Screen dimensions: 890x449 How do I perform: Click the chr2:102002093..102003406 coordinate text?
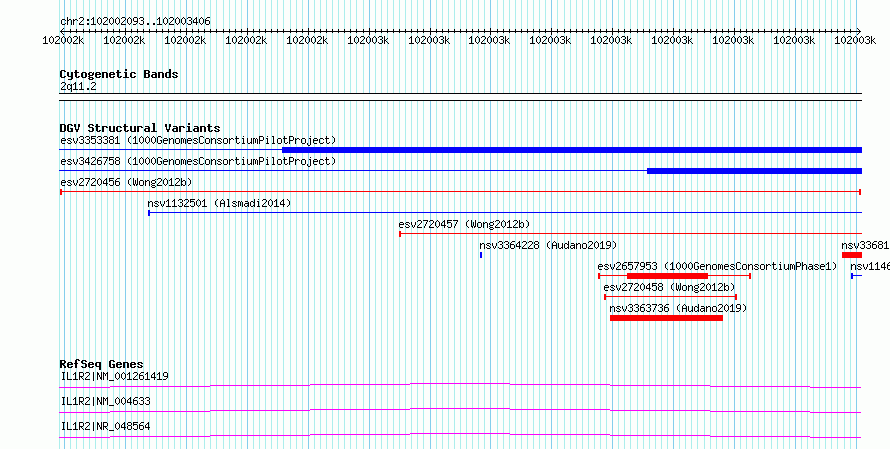point(135,21)
